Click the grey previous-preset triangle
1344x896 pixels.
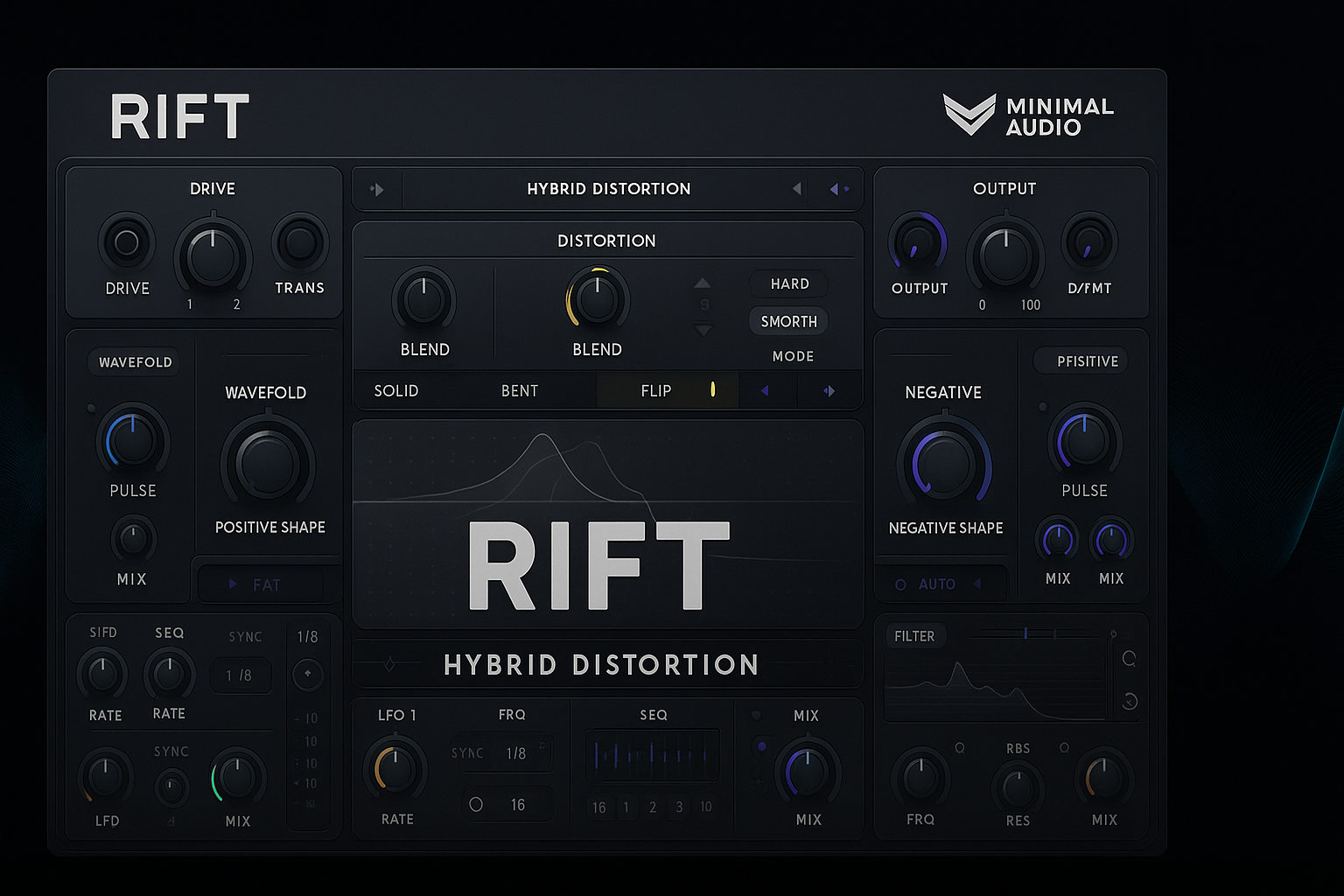coord(796,188)
